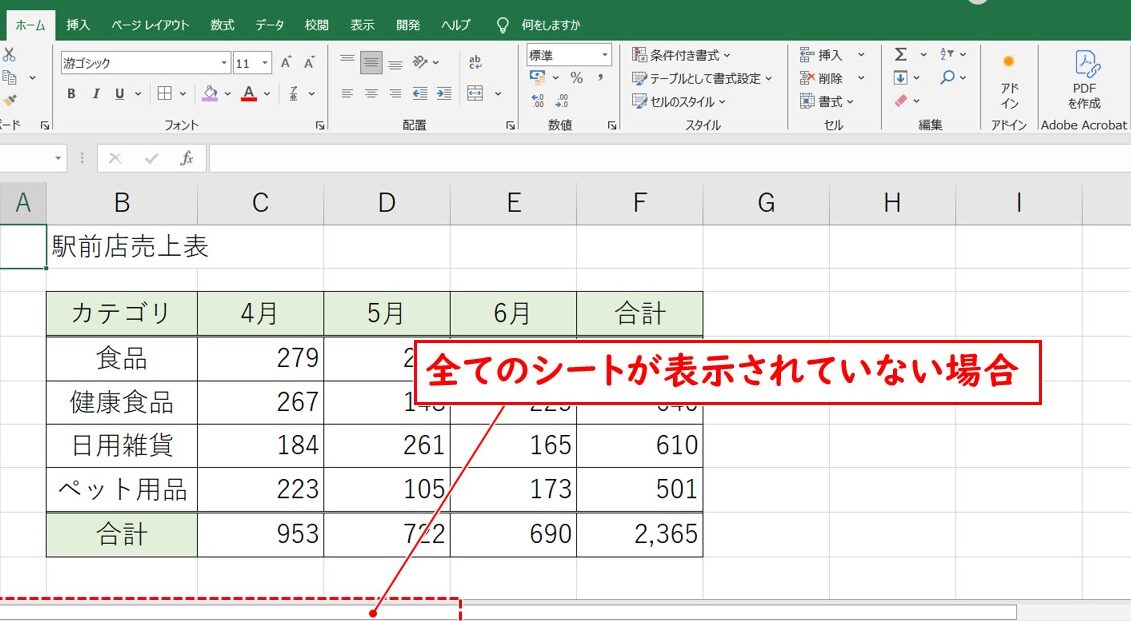
Task: Toggle Bold formatting
Action: point(71,93)
